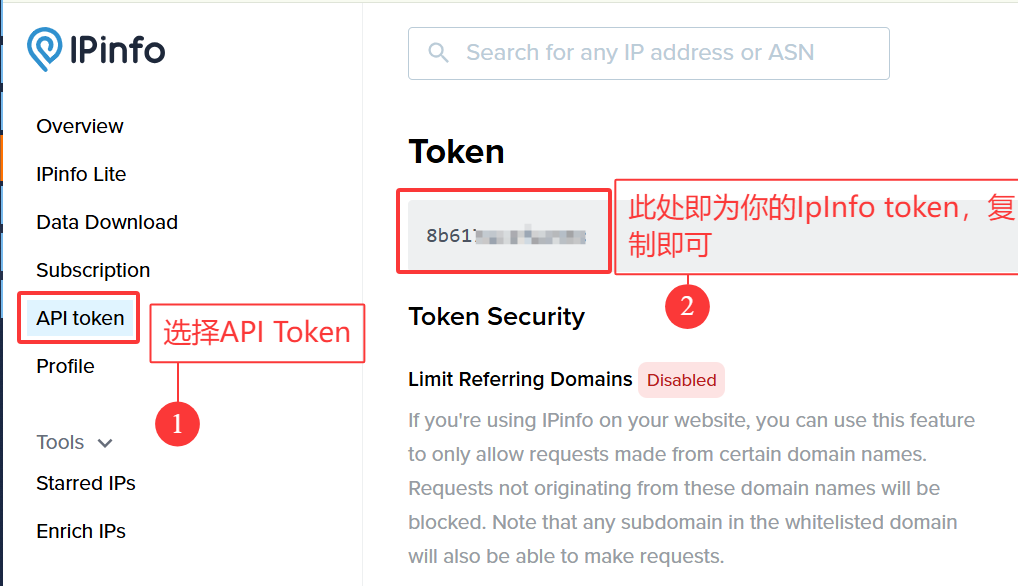
Task: Click the magnifier icon in search box
Action: (438, 53)
